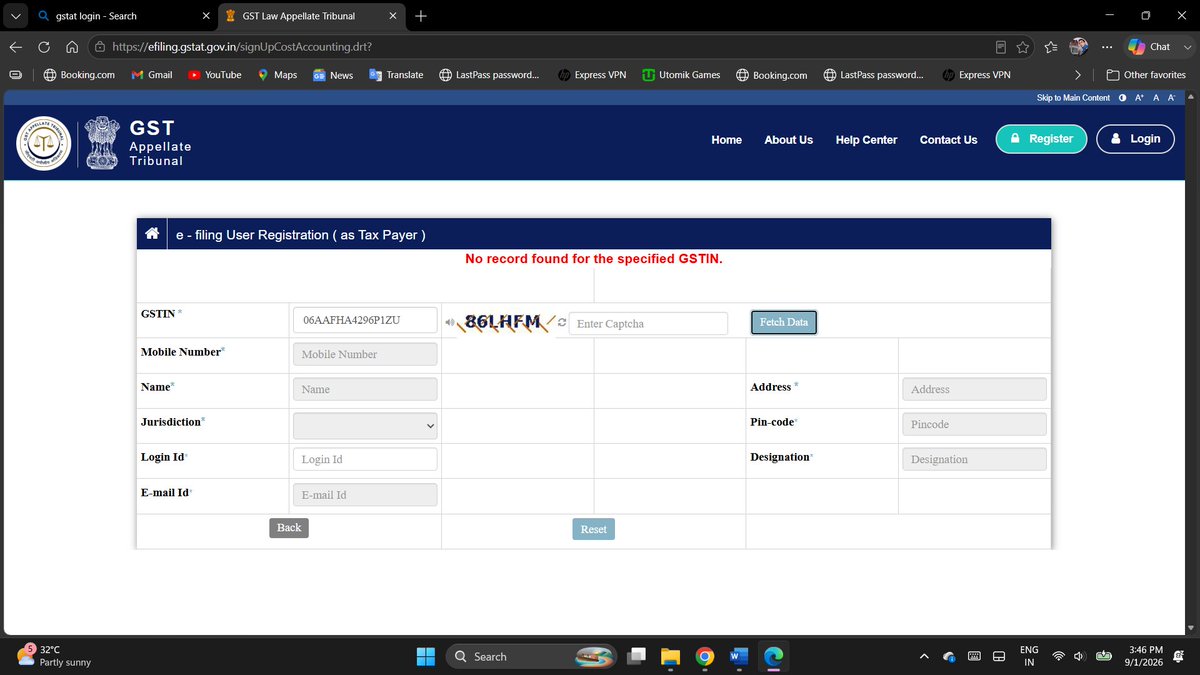Go back using browser back arrow
1200x675 pixels.
(x=16, y=47)
